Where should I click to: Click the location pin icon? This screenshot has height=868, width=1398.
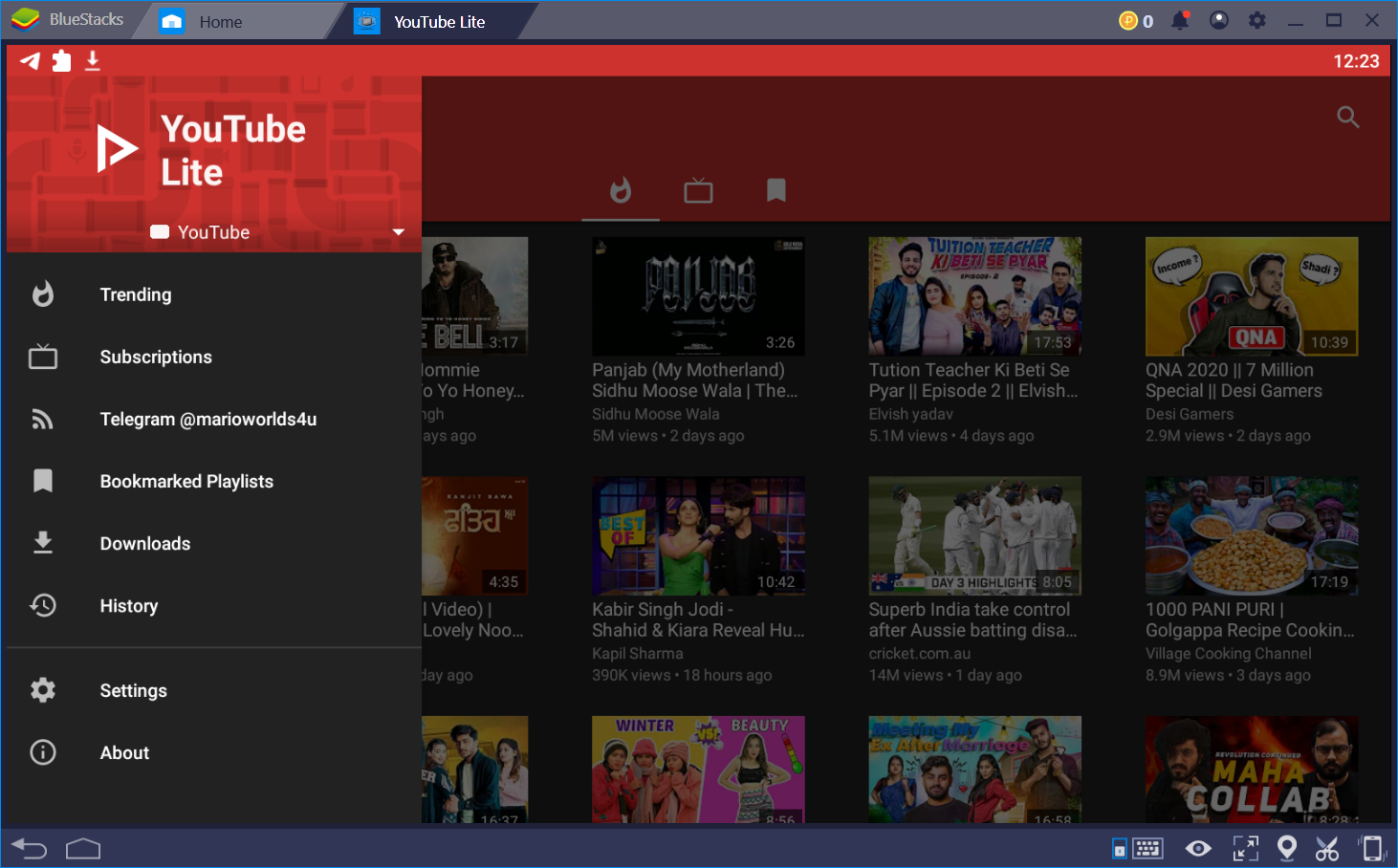click(1287, 848)
